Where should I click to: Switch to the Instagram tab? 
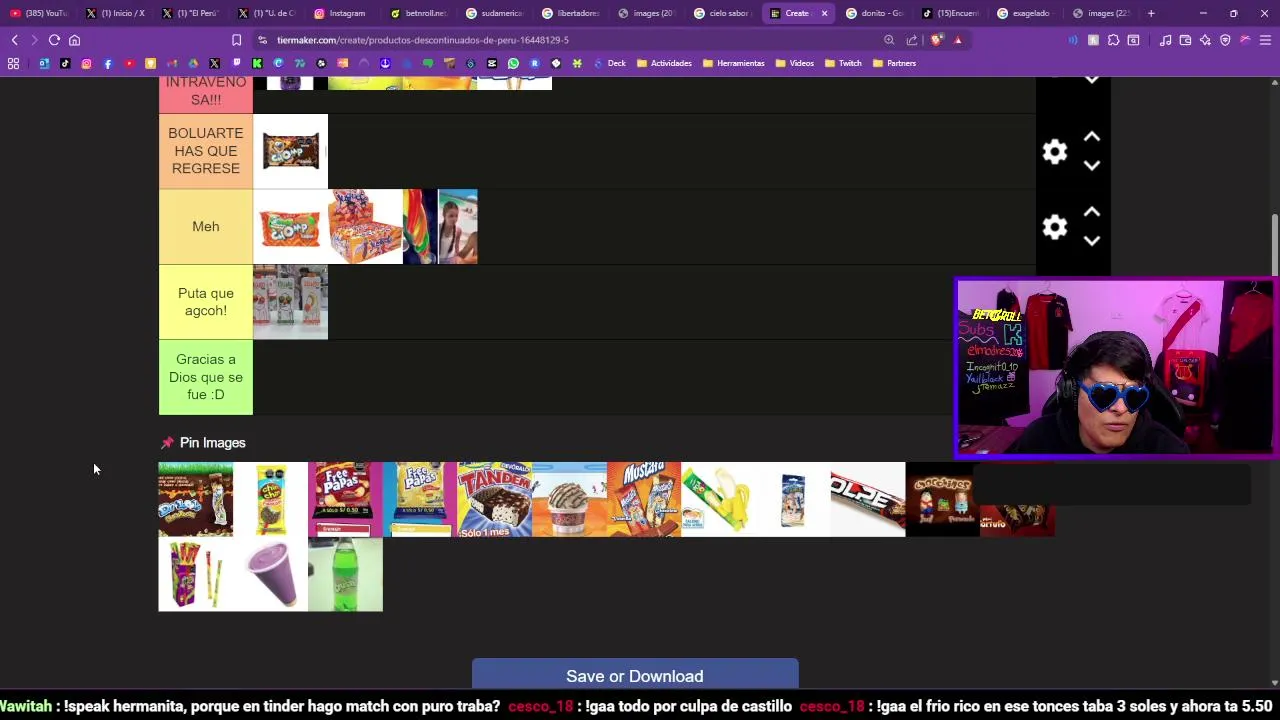click(340, 13)
